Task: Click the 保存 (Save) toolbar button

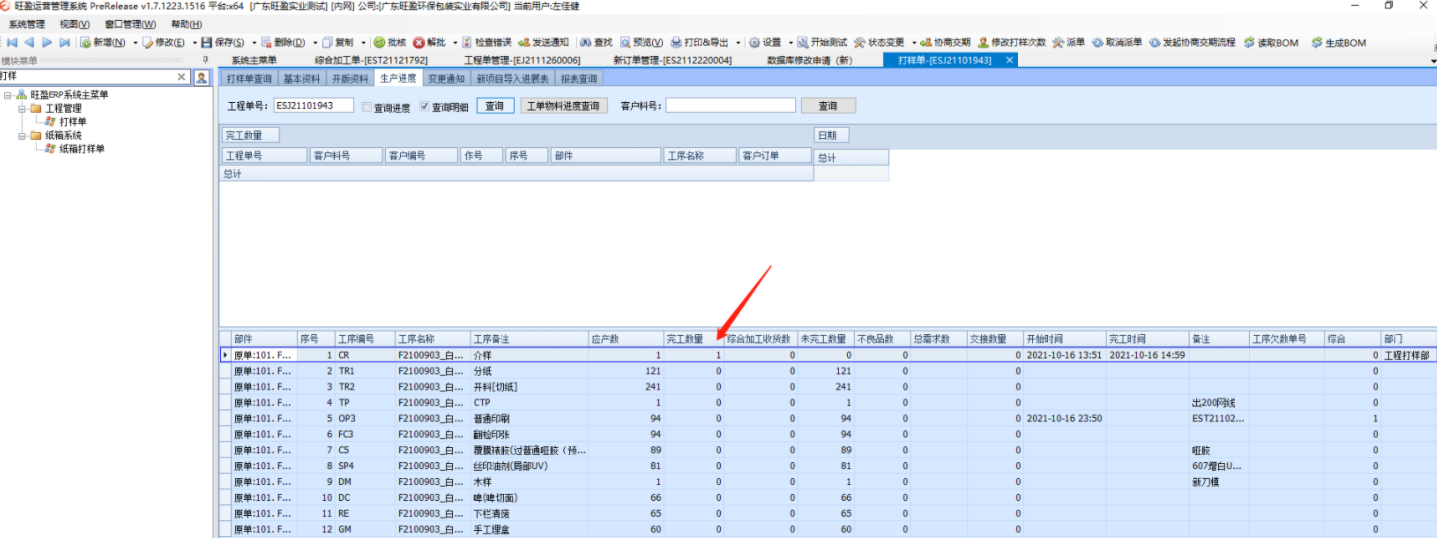Action: [x=223, y=43]
